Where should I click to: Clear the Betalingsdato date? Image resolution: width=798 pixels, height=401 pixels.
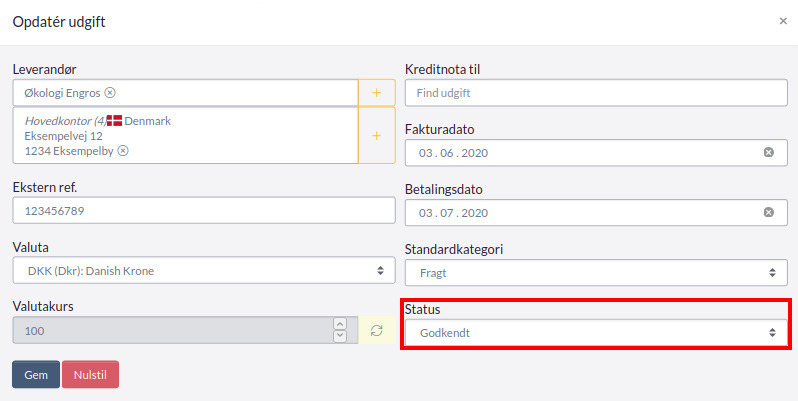(768, 212)
